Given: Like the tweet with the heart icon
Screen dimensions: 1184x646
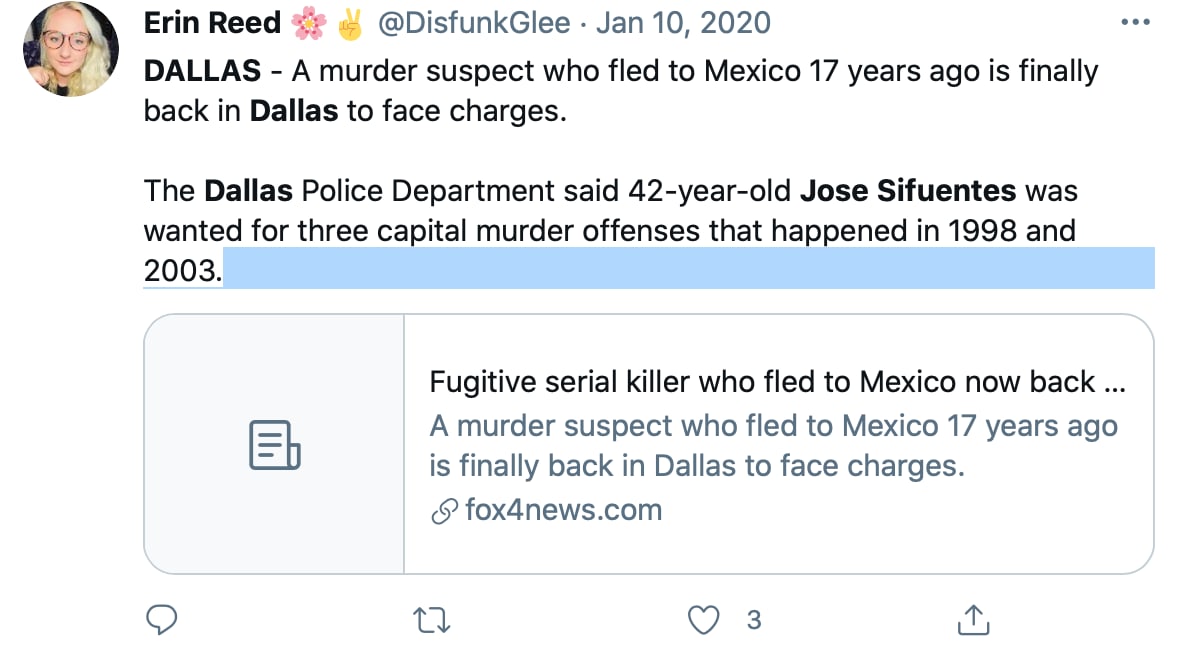Looking at the screenshot, I should coord(705,621).
